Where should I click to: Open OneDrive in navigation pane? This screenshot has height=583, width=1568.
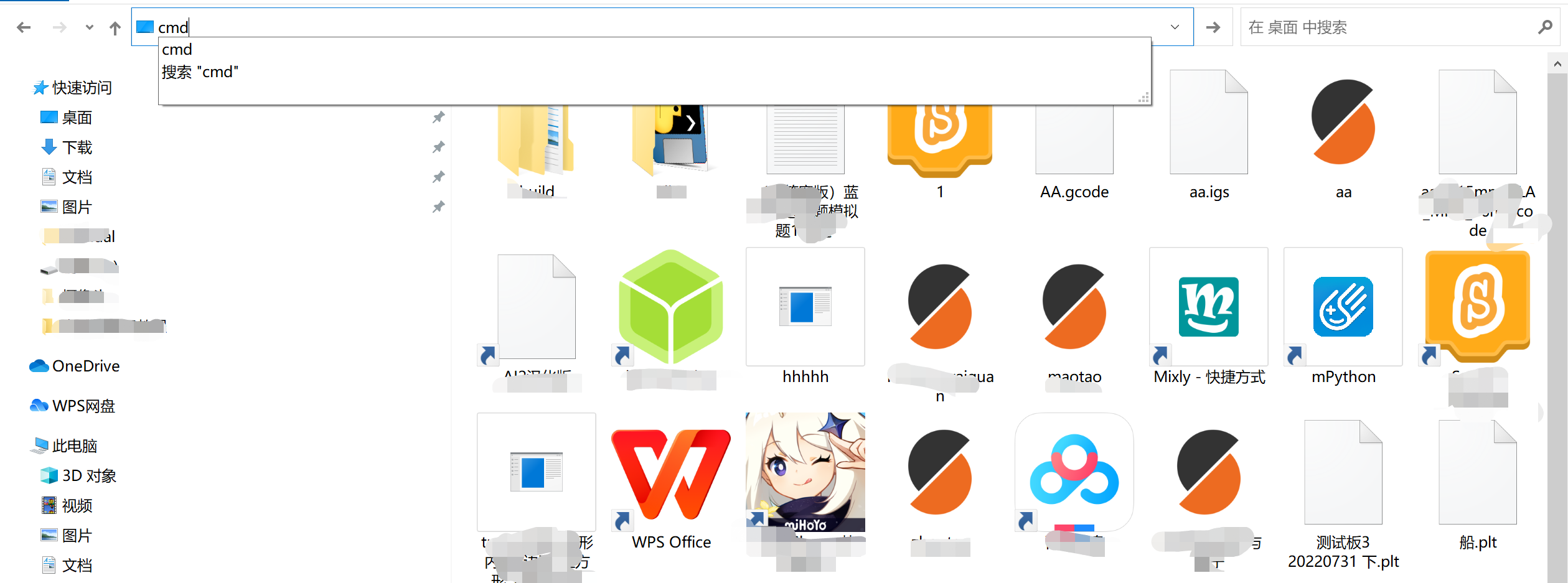pyautogui.click(x=75, y=366)
